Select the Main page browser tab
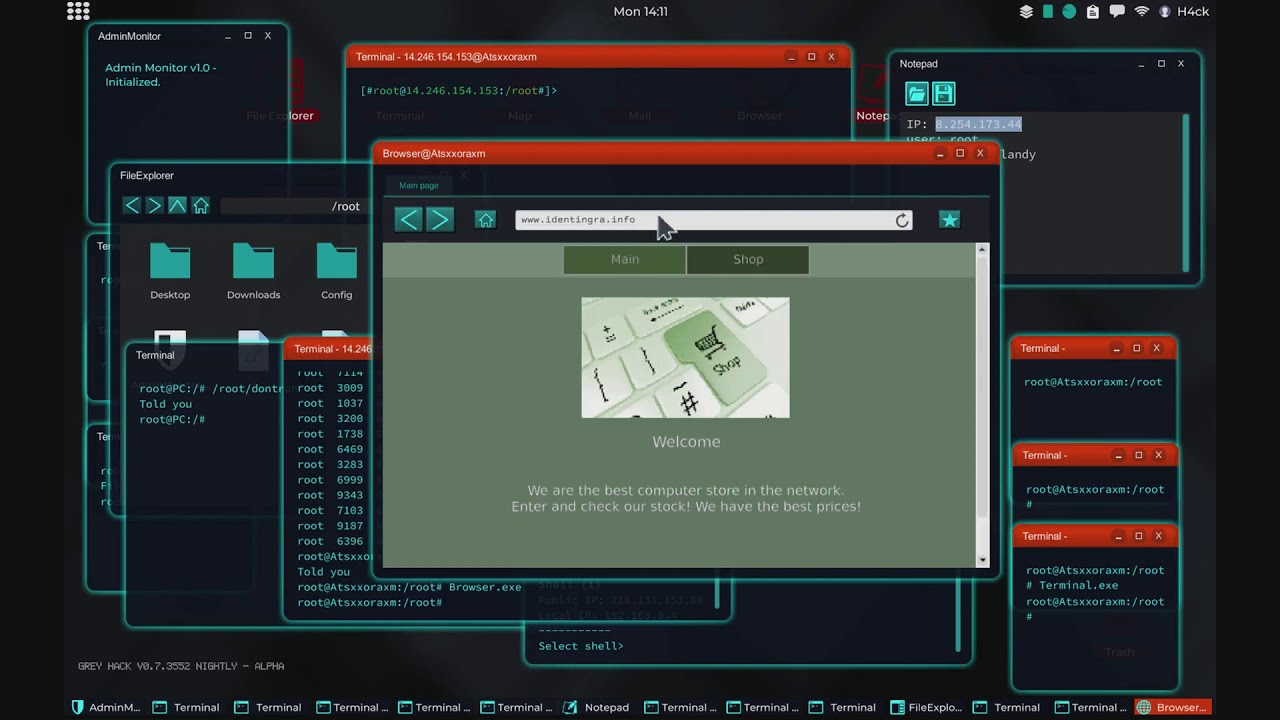This screenshot has height=720, width=1280. pos(419,185)
